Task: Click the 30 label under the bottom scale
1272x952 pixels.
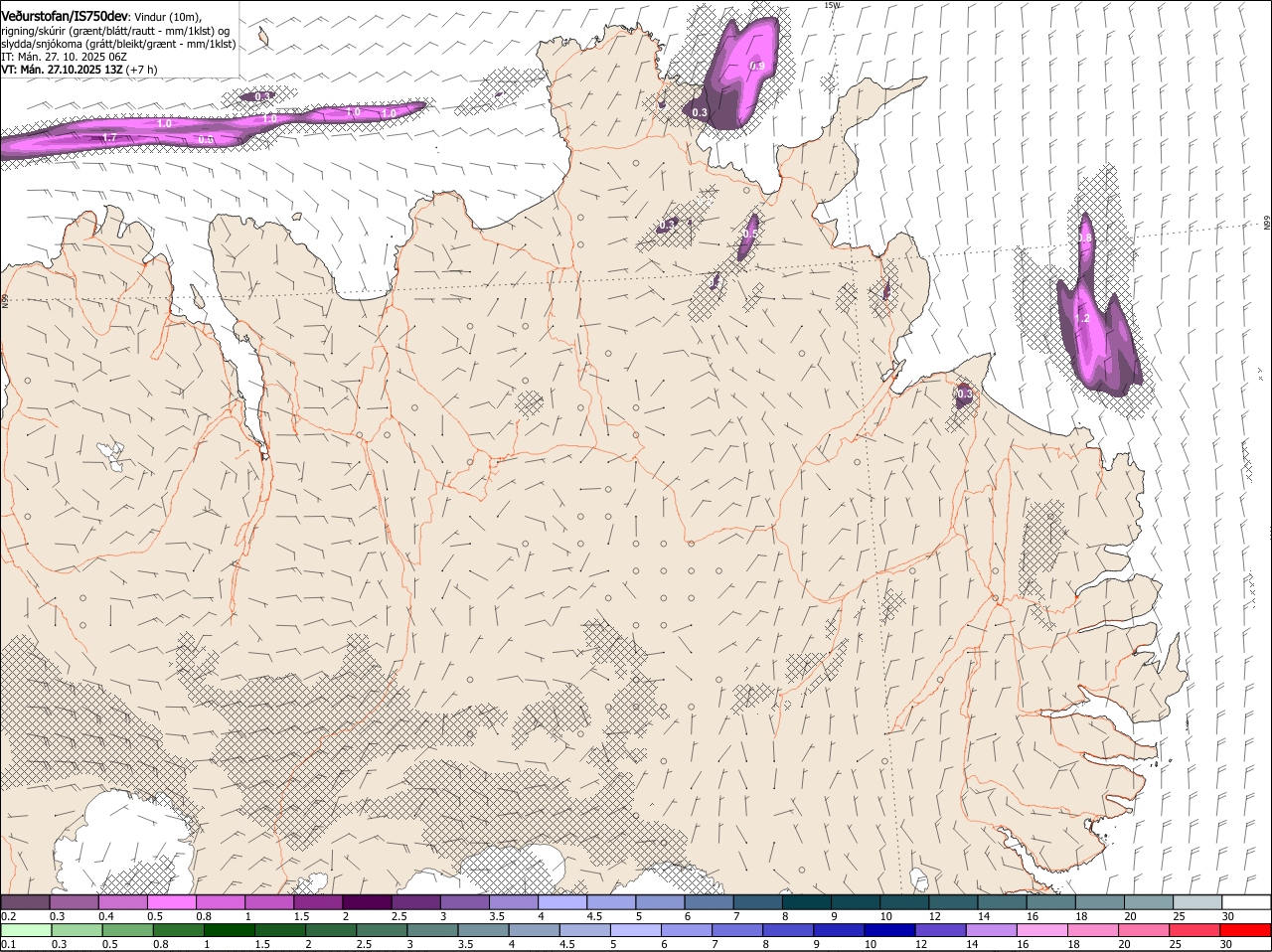Action: coord(1226,944)
